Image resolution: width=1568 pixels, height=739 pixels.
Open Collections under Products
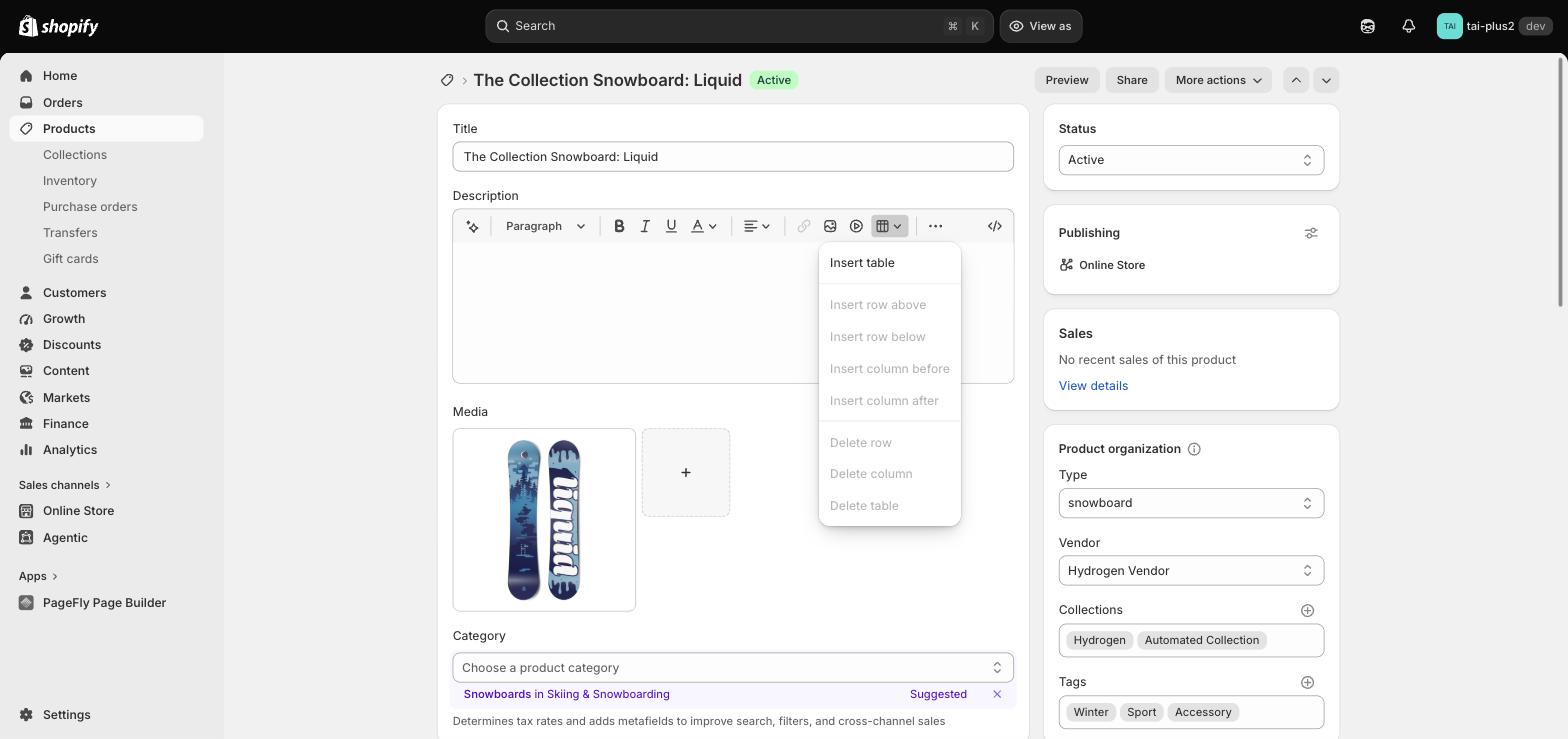pyautogui.click(x=75, y=155)
